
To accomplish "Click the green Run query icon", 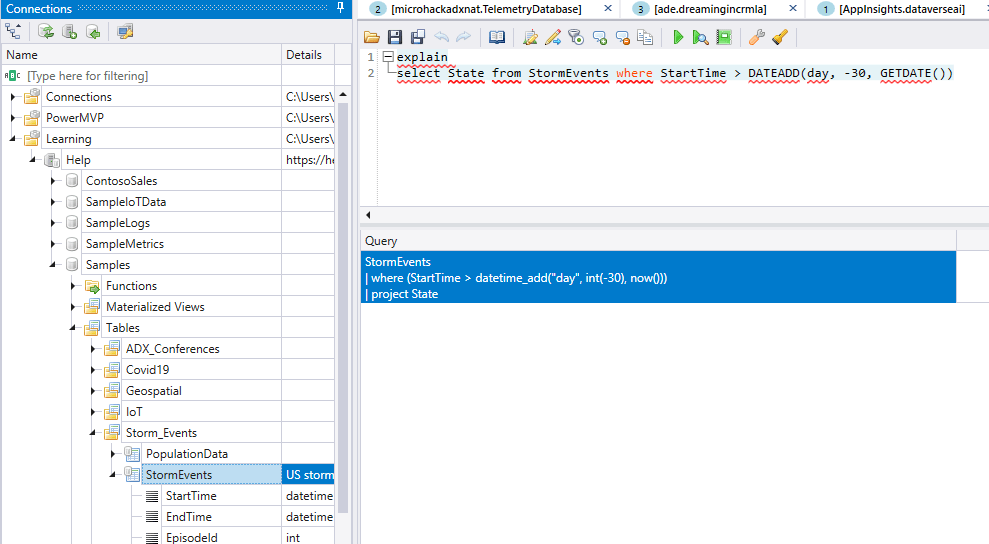I will (678, 37).
